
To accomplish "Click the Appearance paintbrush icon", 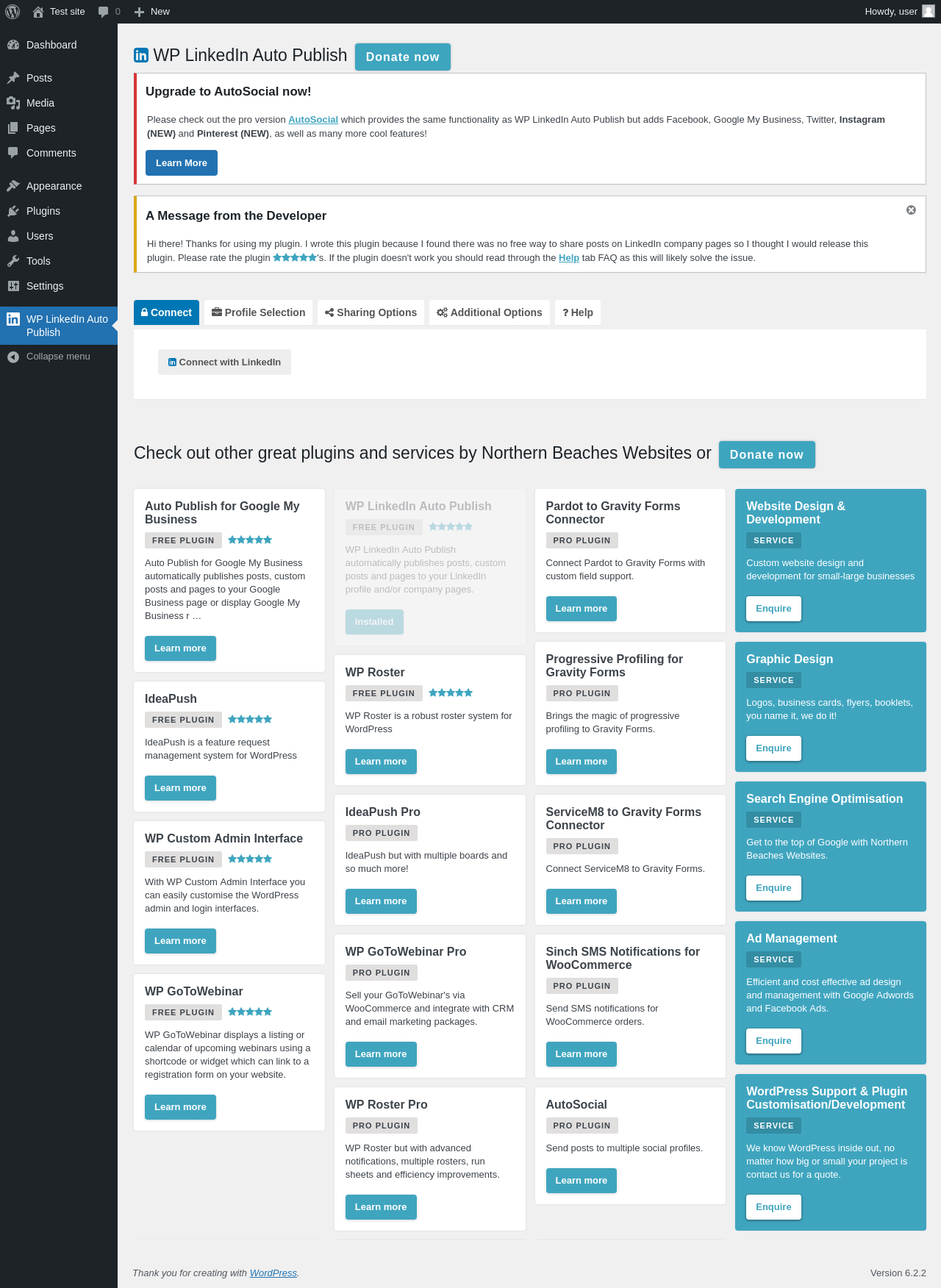I will pyautogui.click(x=13, y=186).
